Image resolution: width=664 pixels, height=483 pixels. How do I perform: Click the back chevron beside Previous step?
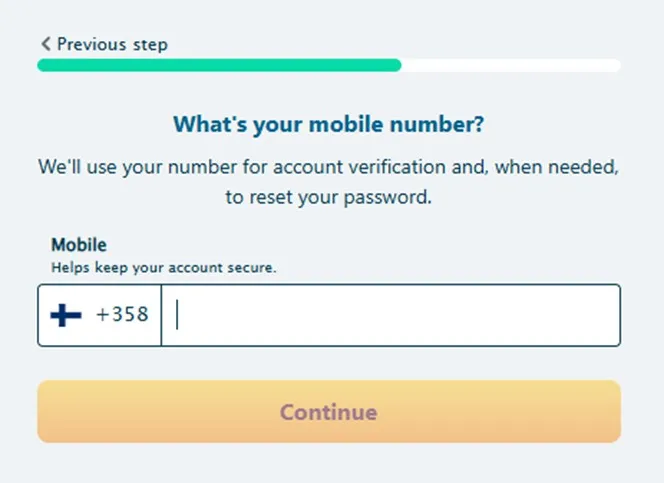pos(45,44)
